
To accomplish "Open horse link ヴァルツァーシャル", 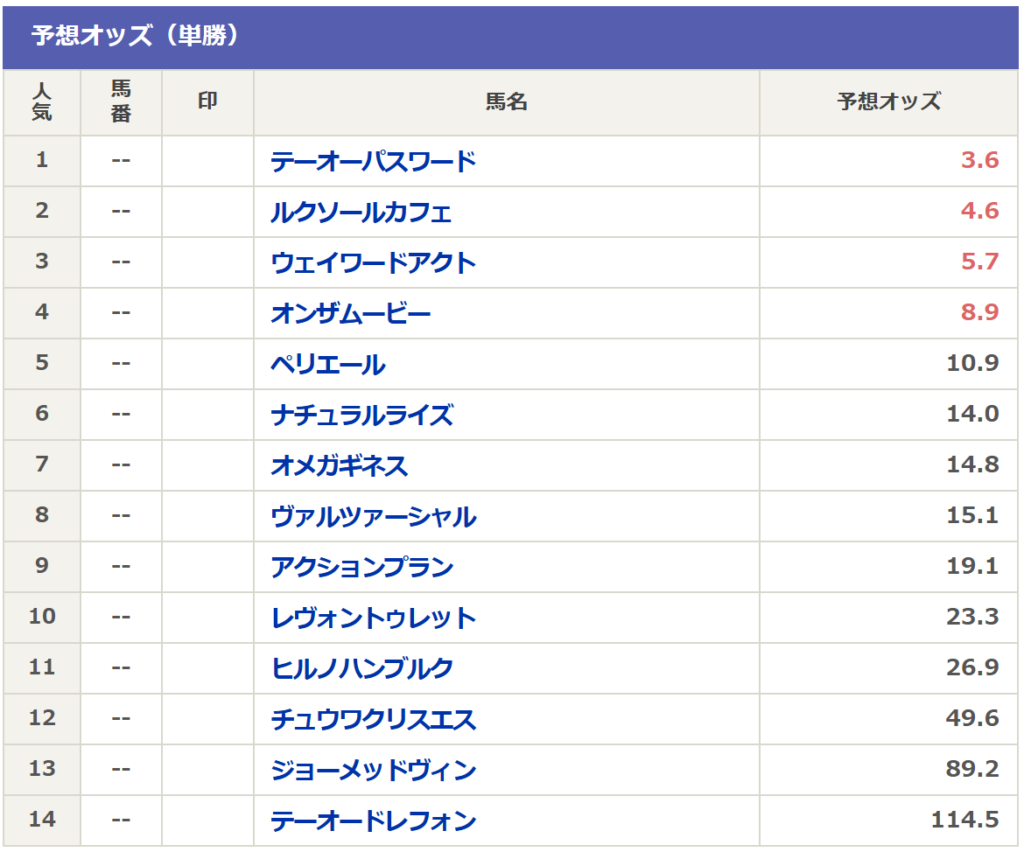I will (373, 516).
